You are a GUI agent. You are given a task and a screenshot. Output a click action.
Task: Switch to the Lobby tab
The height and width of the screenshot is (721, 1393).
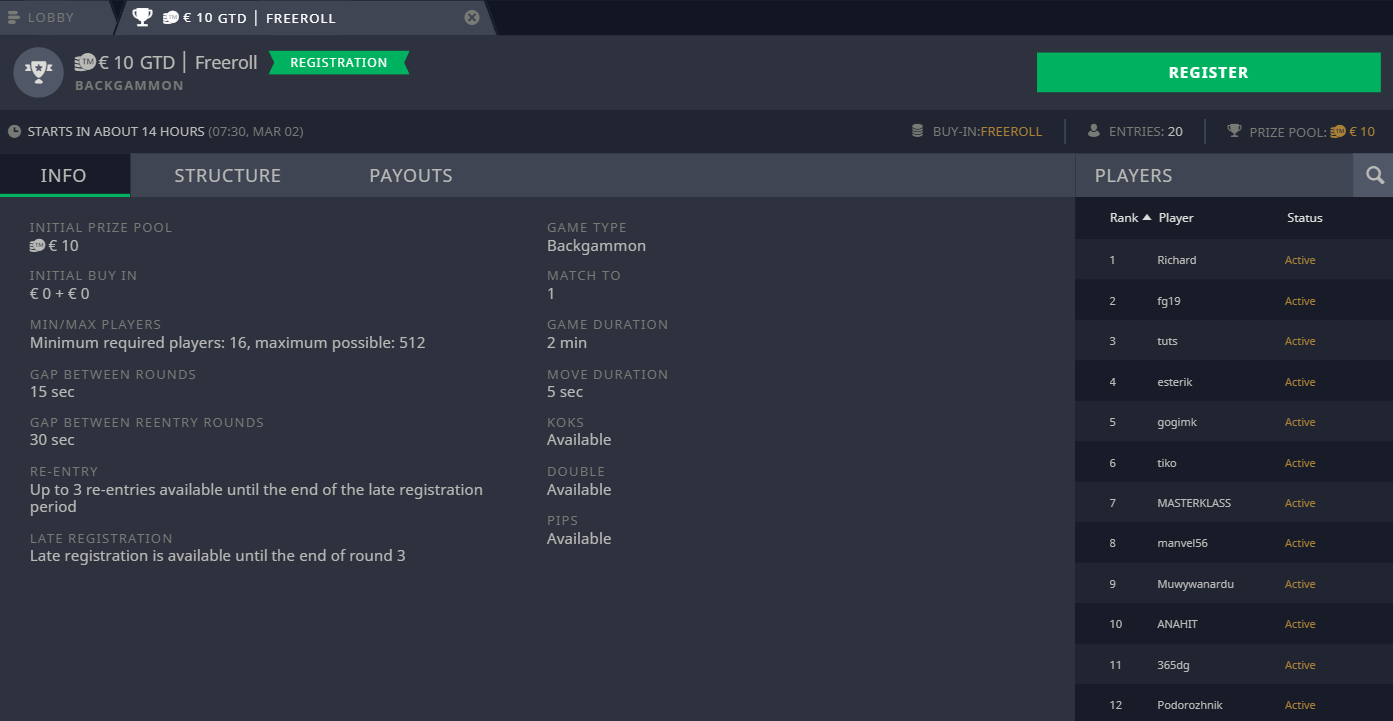[50, 17]
